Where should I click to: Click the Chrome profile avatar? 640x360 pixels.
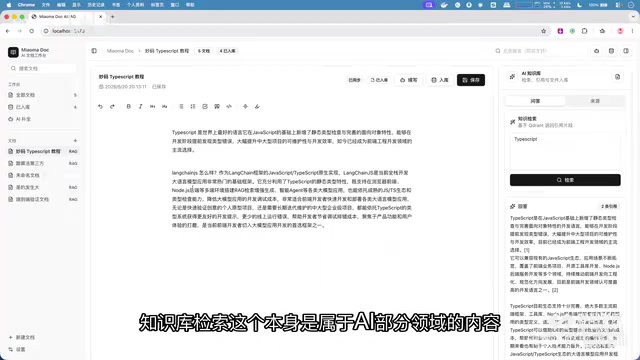coord(620,31)
